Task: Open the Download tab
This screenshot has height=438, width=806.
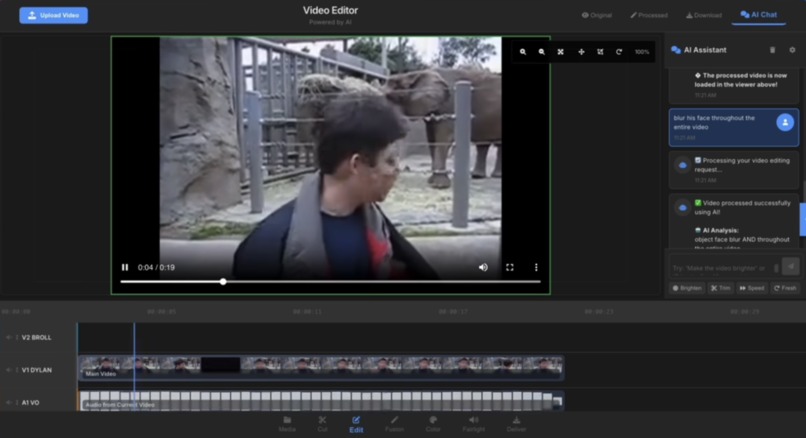Action: point(704,15)
